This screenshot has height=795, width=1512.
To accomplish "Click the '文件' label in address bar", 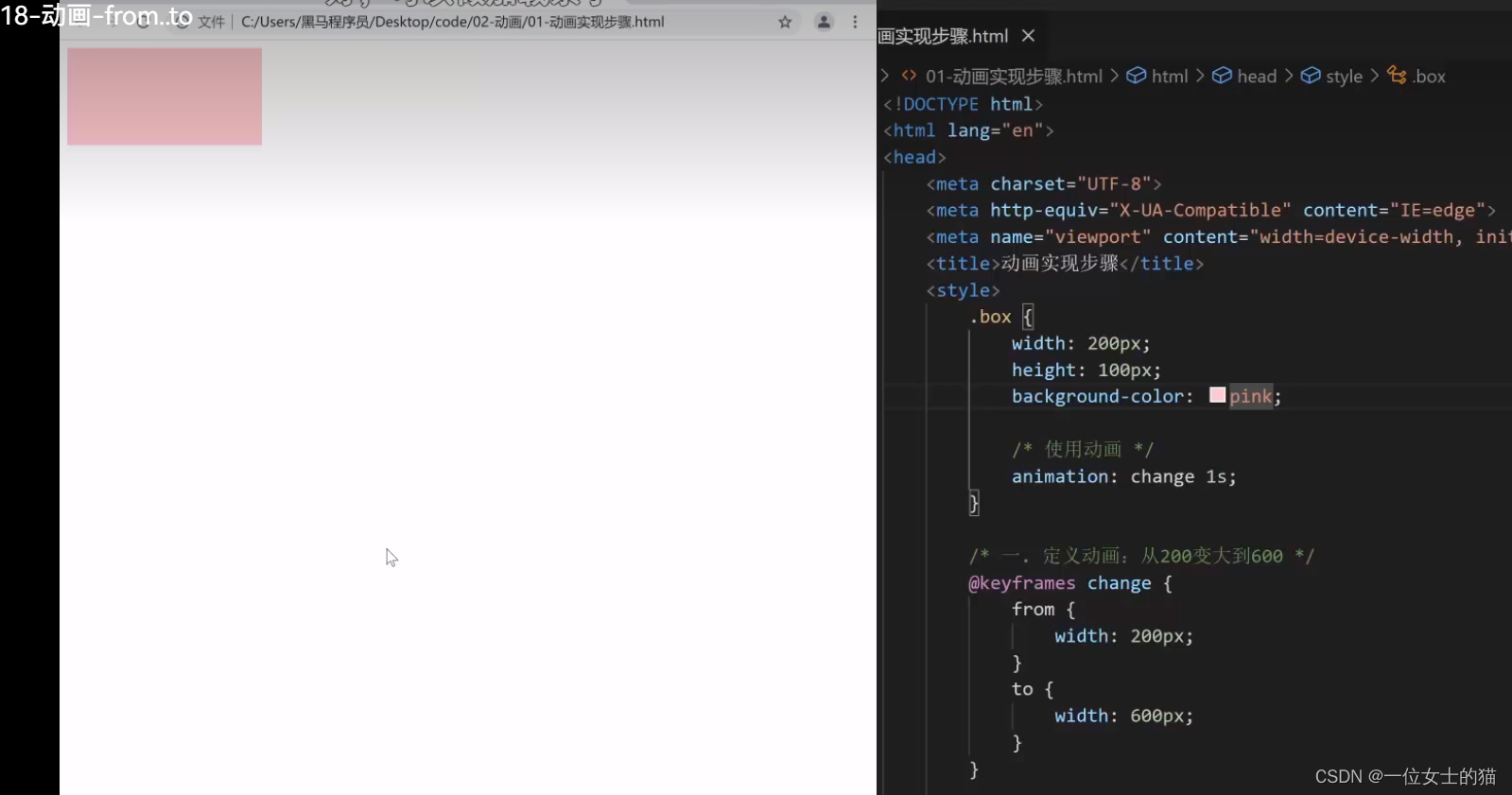I will [x=211, y=22].
